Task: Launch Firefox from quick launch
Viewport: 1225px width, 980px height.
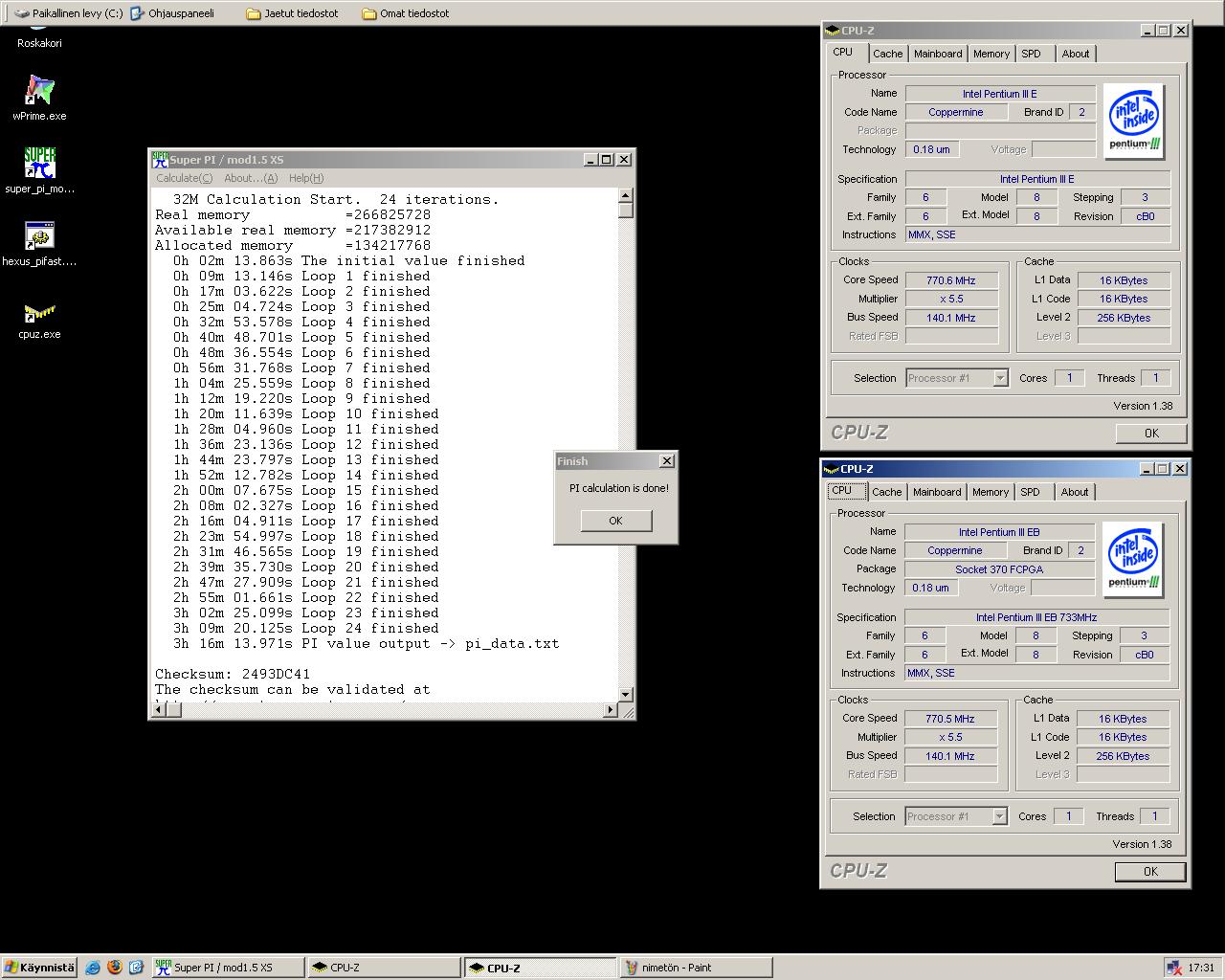Action: (x=115, y=968)
